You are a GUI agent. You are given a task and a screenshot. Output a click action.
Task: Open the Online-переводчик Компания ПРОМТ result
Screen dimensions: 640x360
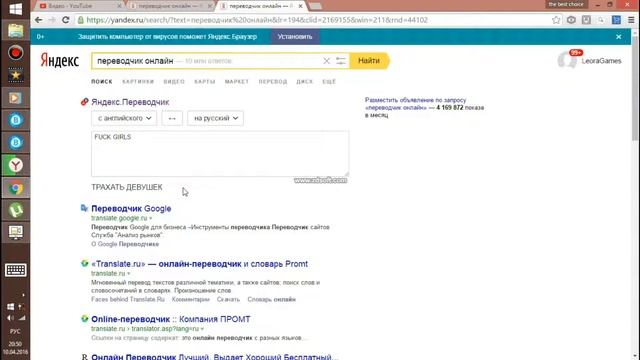point(171,319)
